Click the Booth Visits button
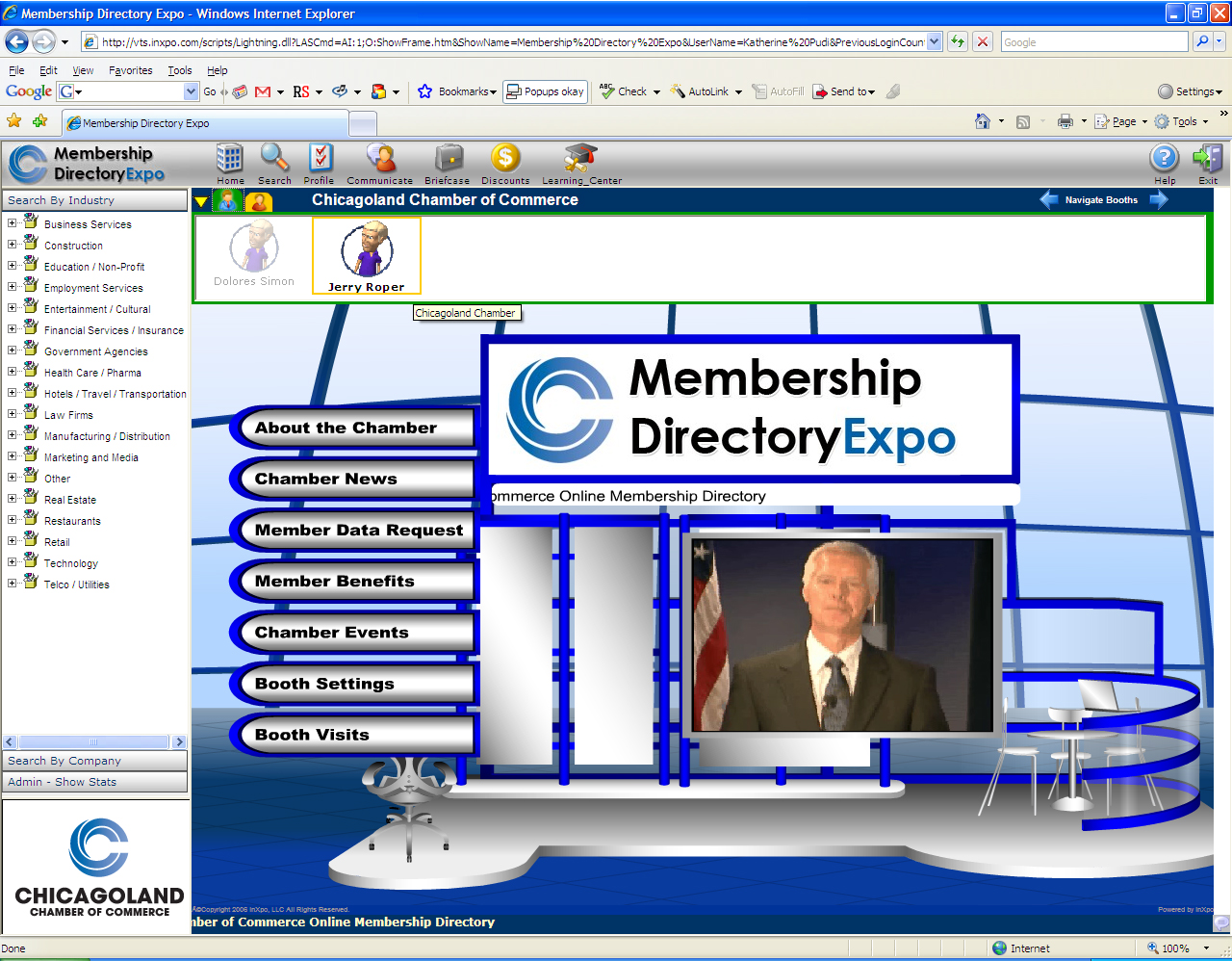This screenshot has width=1232, height=961. click(x=353, y=734)
